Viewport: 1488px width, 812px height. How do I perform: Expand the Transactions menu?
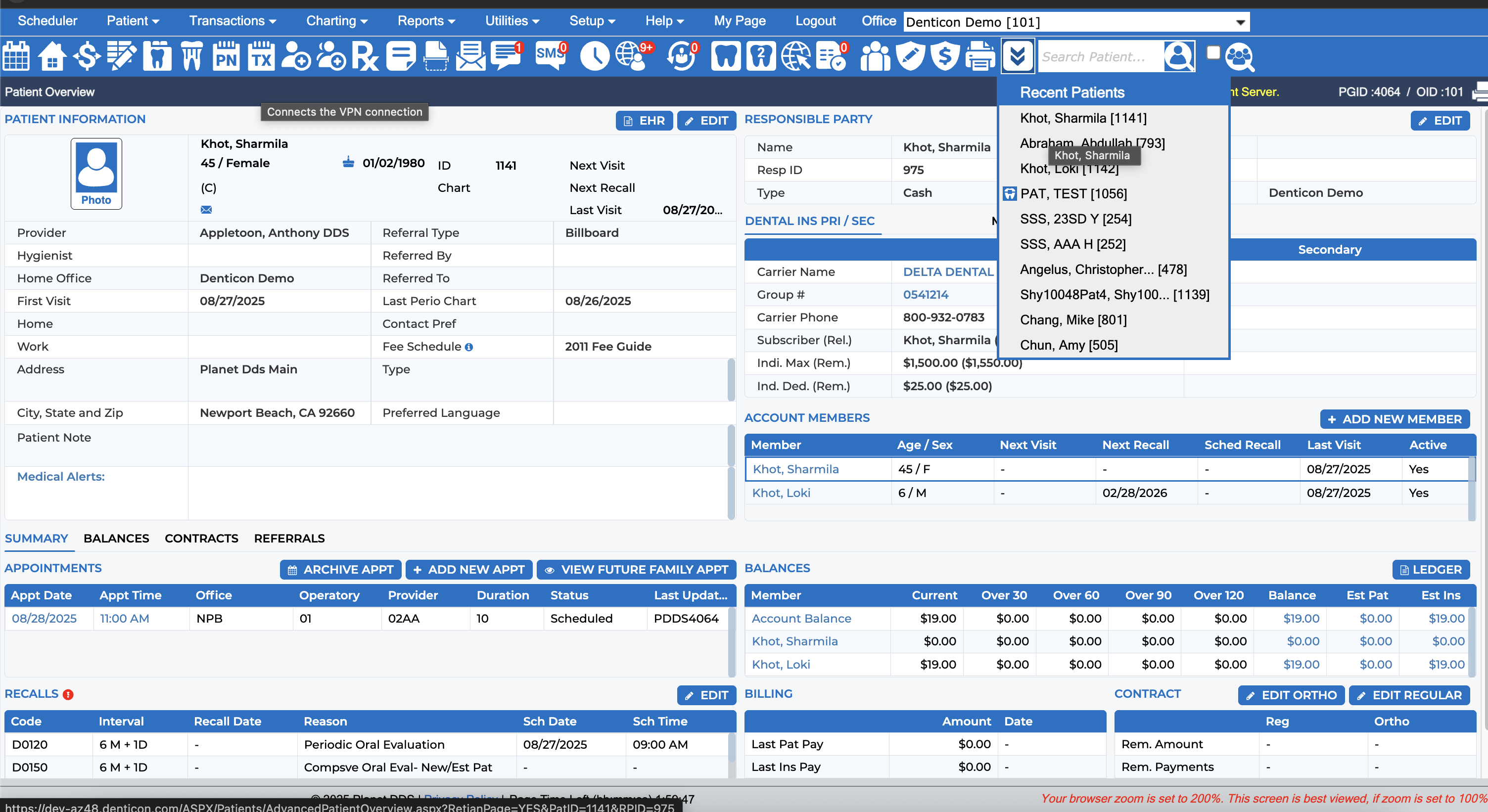tap(232, 21)
